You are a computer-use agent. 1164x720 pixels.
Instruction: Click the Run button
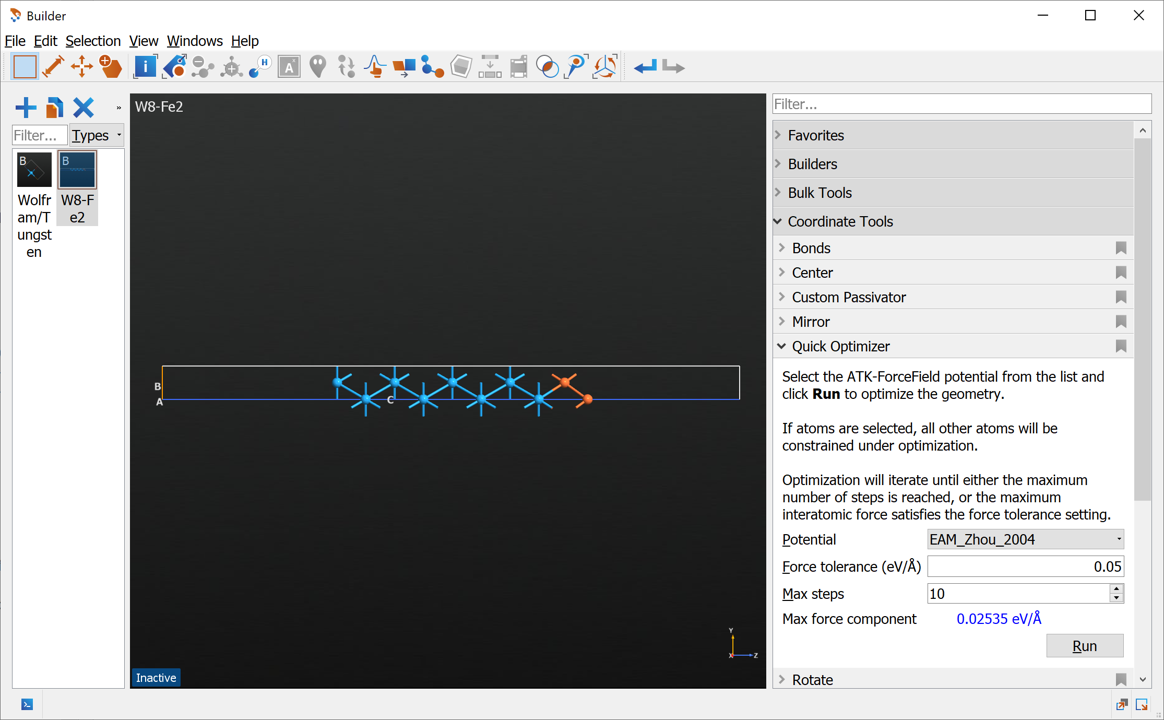click(1084, 646)
